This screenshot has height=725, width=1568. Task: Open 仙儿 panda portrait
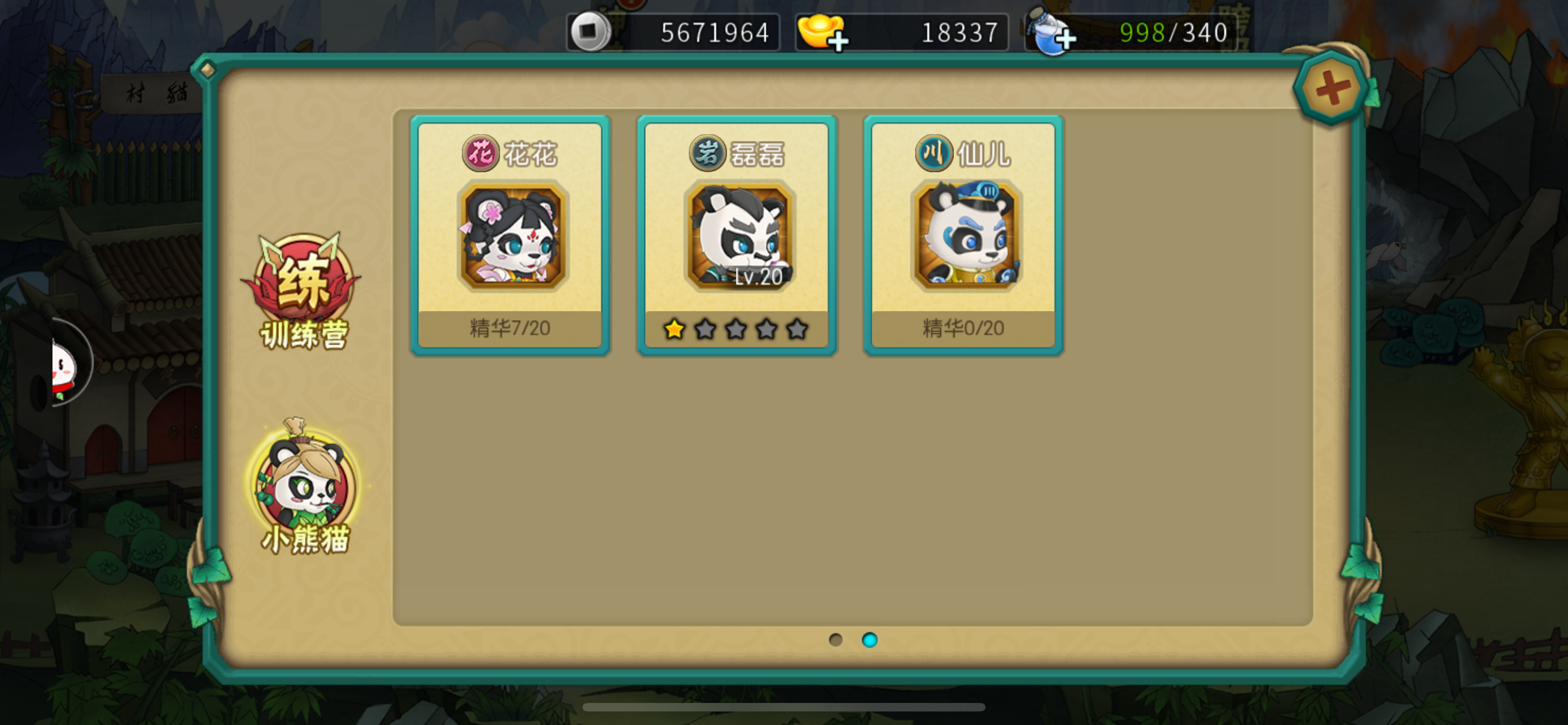coord(966,235)
